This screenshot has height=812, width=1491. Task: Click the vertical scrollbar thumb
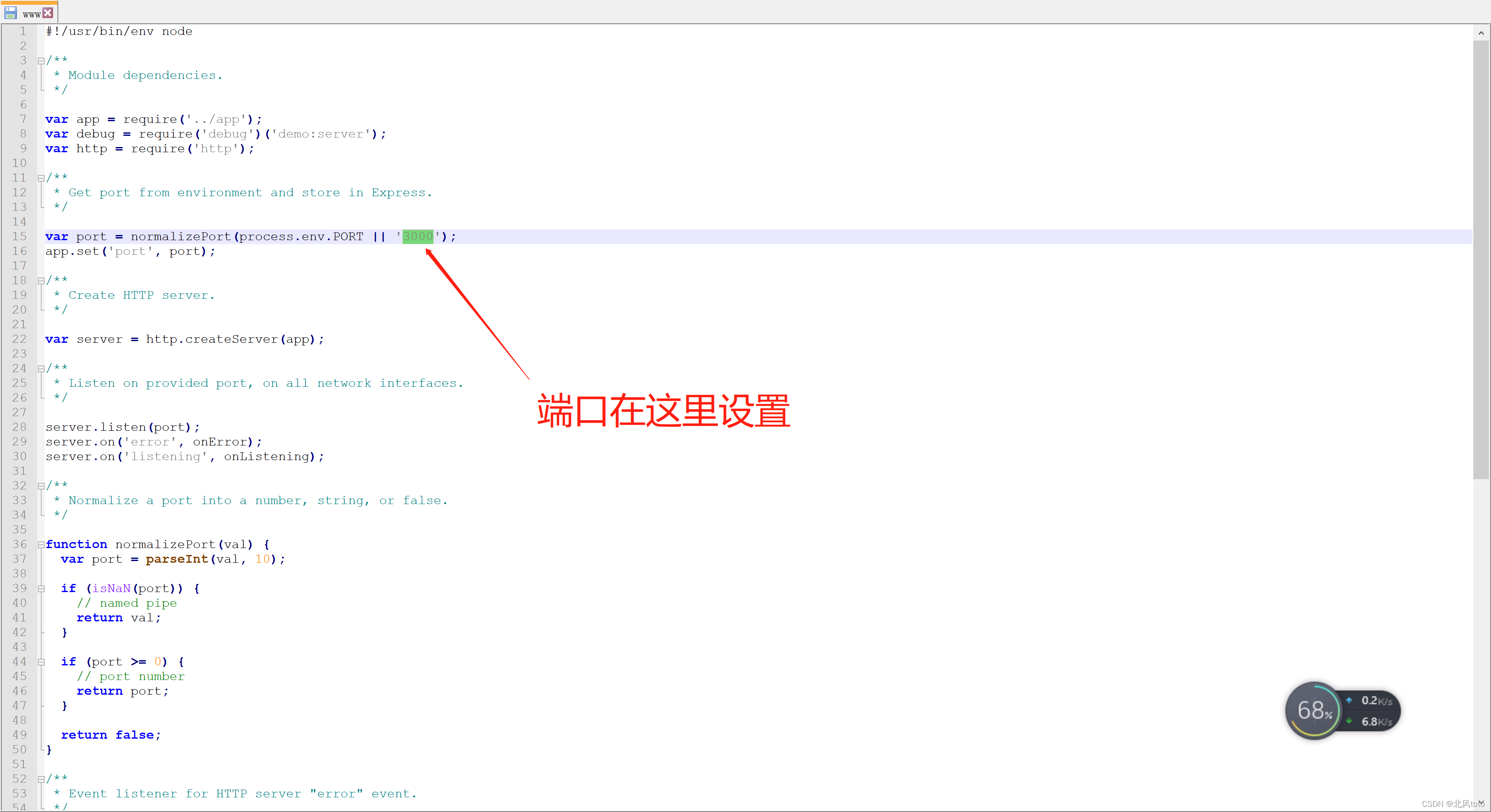1481,259
